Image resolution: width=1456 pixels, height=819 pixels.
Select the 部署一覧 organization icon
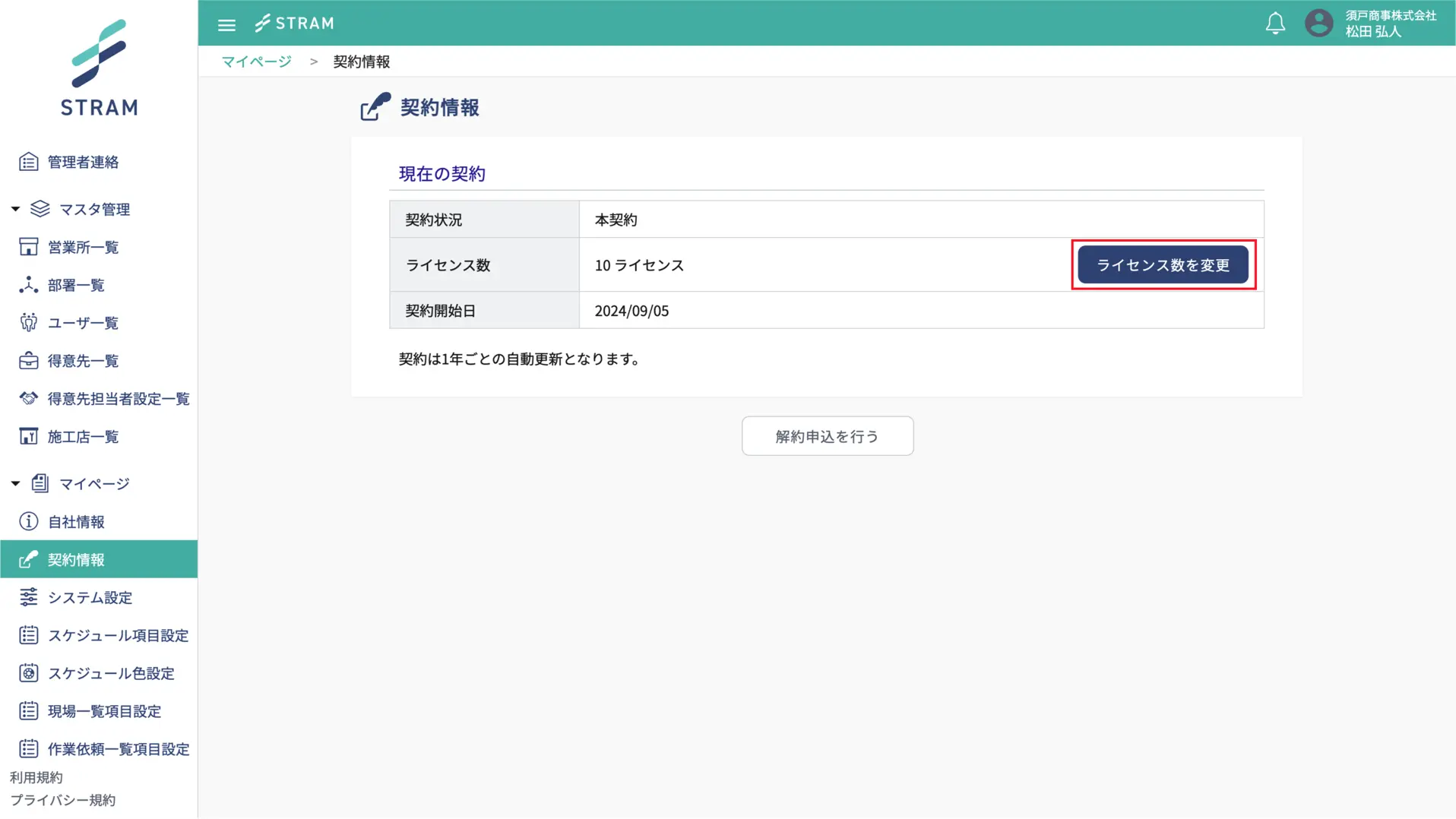(29, 285)
